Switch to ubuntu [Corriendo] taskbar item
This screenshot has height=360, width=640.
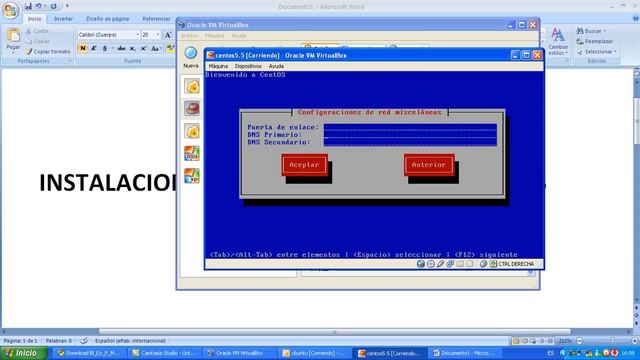tap(314, 353)
